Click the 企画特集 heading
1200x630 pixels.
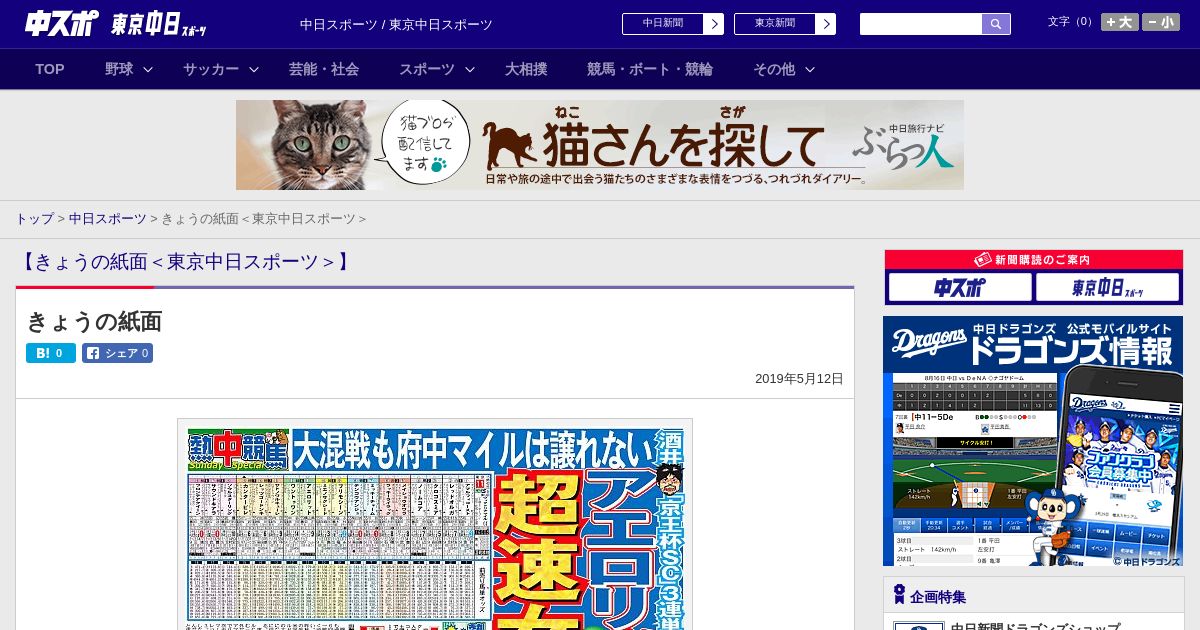pyautogui.click(x=938, y=597)
